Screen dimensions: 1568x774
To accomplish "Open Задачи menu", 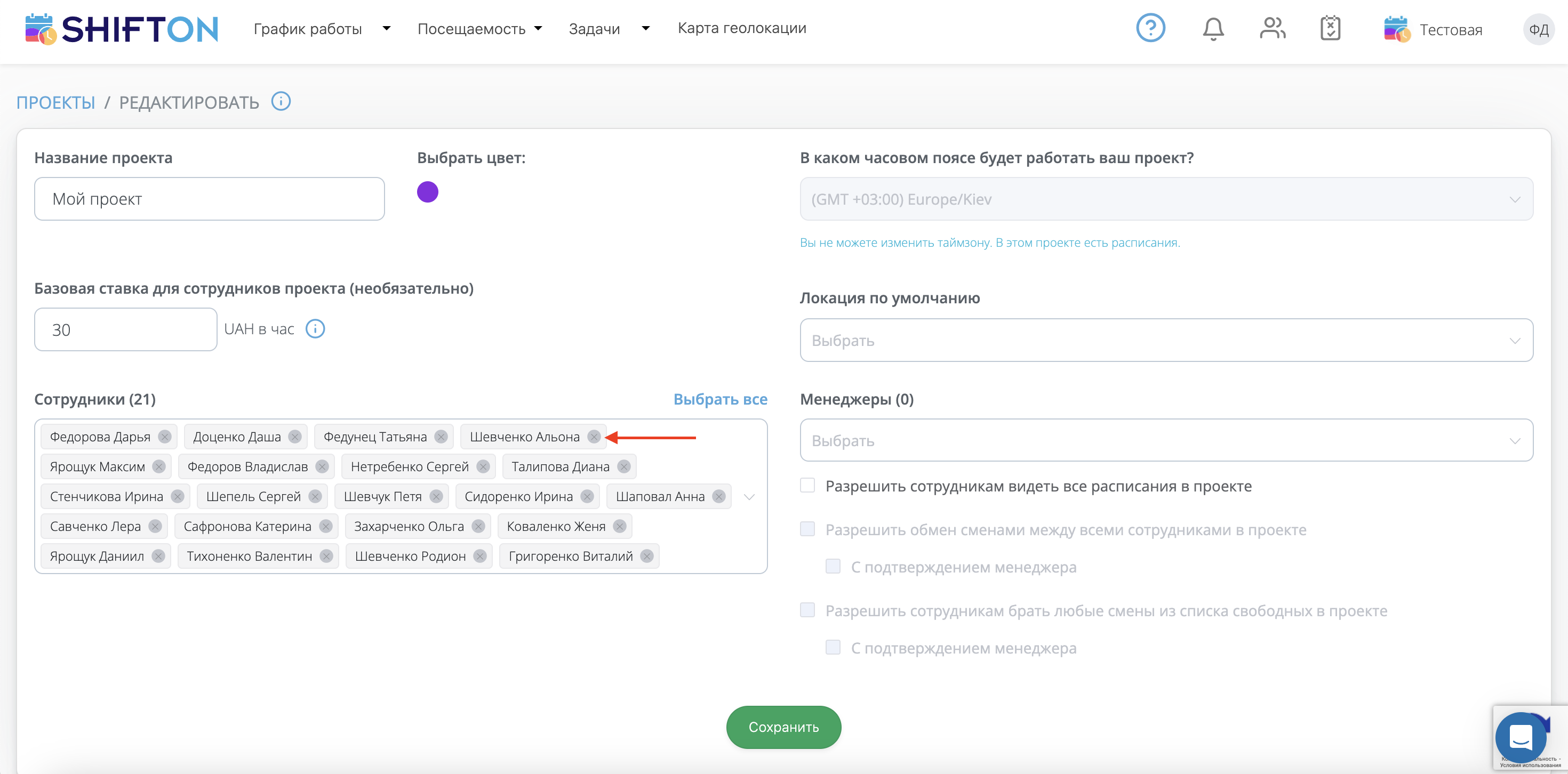I will pos(594,29).
